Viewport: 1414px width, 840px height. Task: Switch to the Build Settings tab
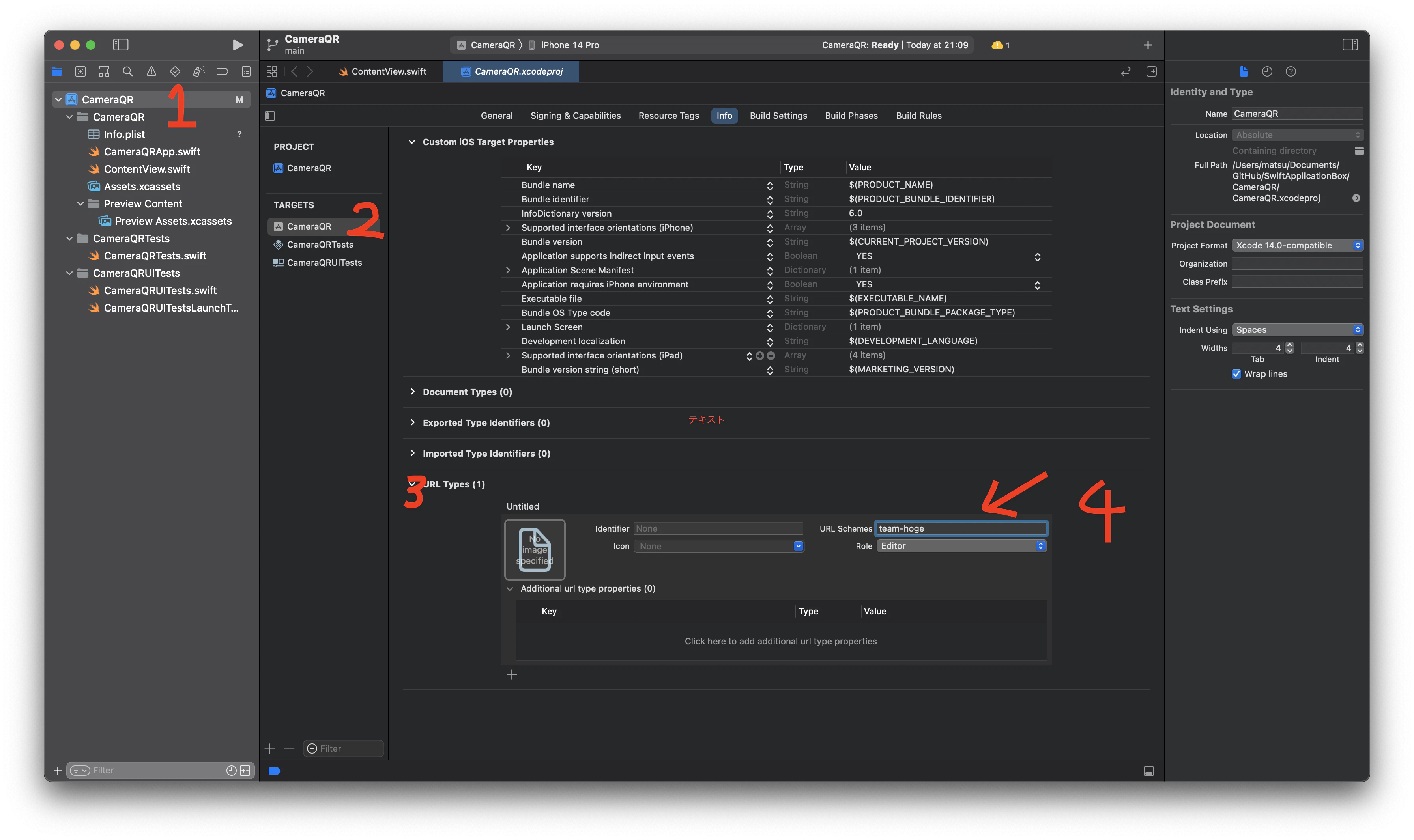tap(778, 116)
